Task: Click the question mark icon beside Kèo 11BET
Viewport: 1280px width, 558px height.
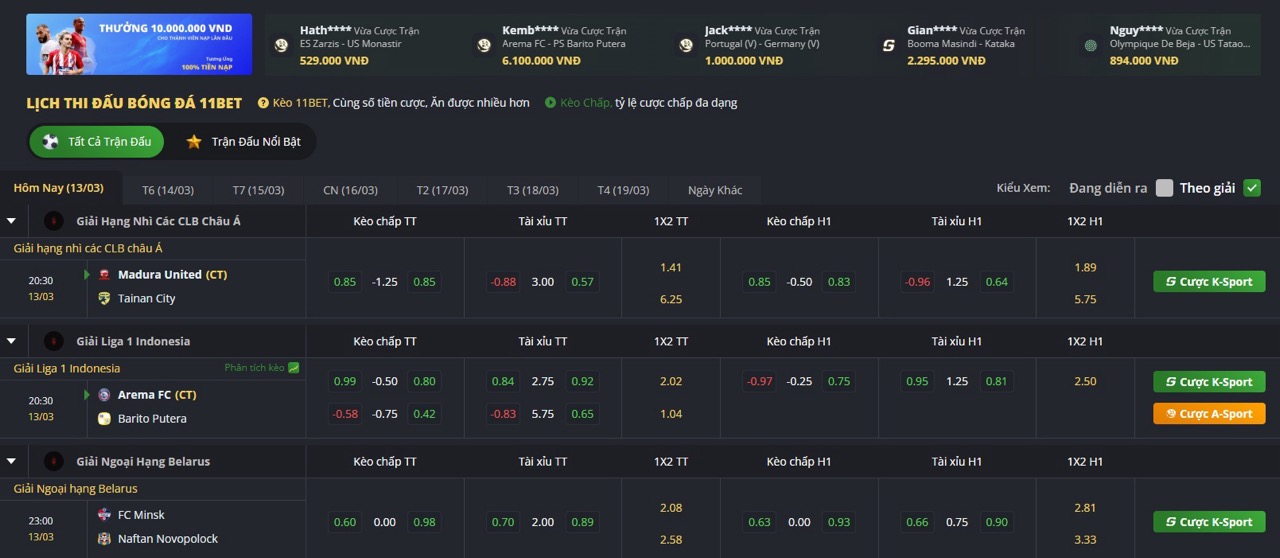Action: [264, 103]
